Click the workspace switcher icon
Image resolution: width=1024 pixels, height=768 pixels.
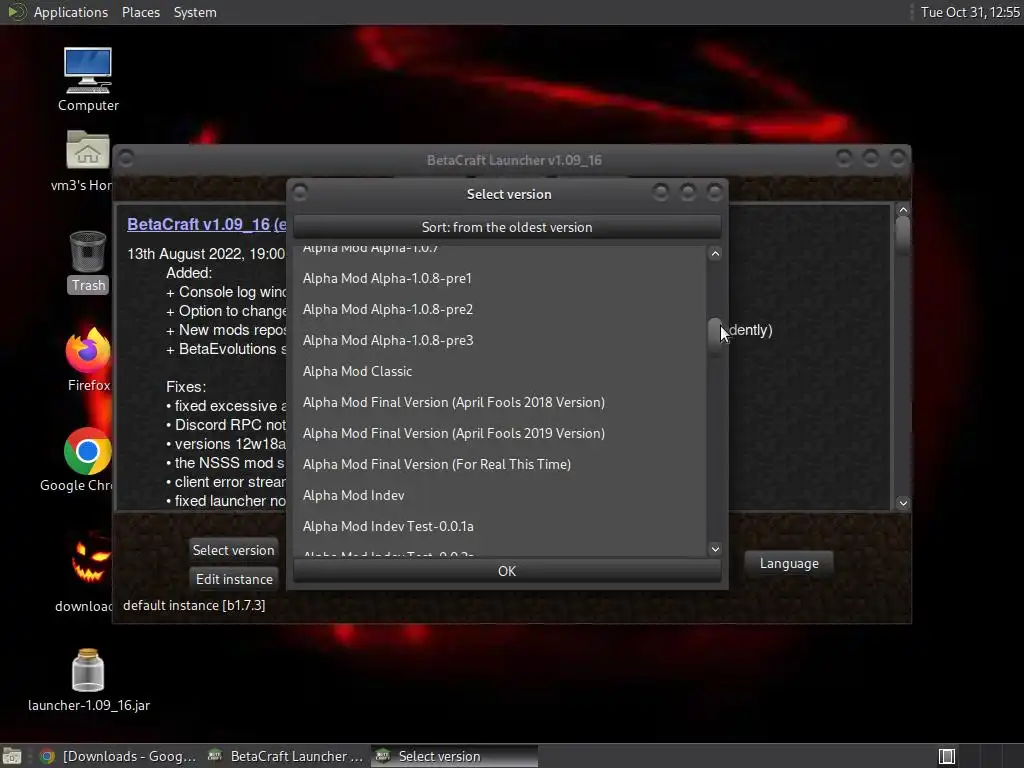(946, 756)
